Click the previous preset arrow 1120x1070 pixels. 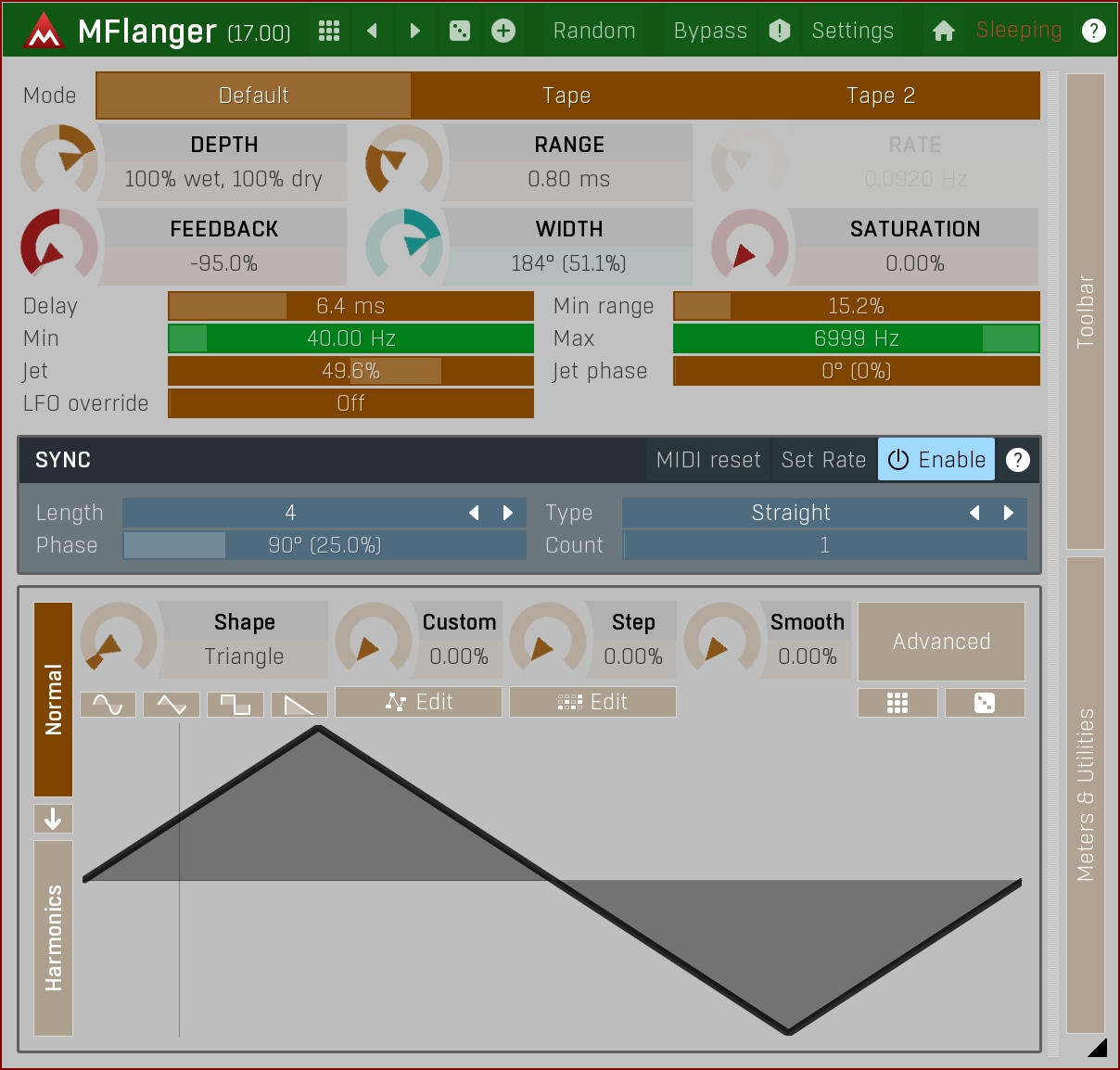coord(372,31)
